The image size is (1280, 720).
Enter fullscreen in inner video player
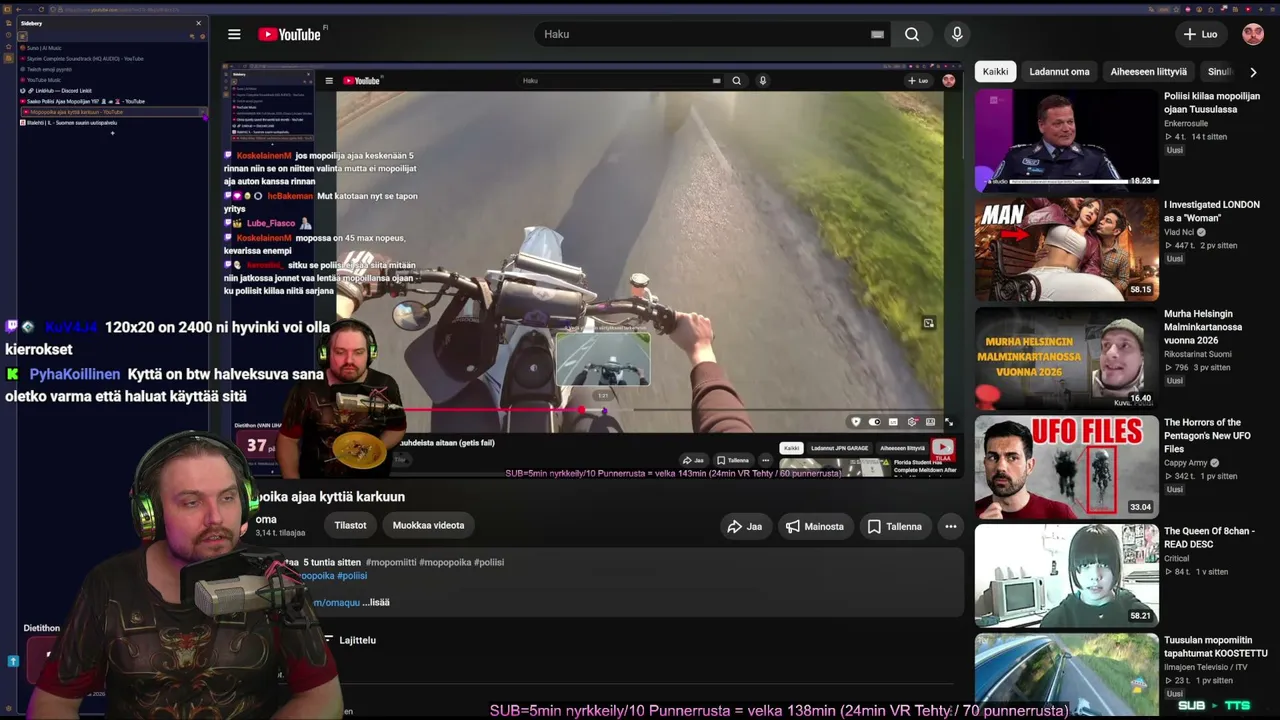pyautogui.click(x=949, y=422)
